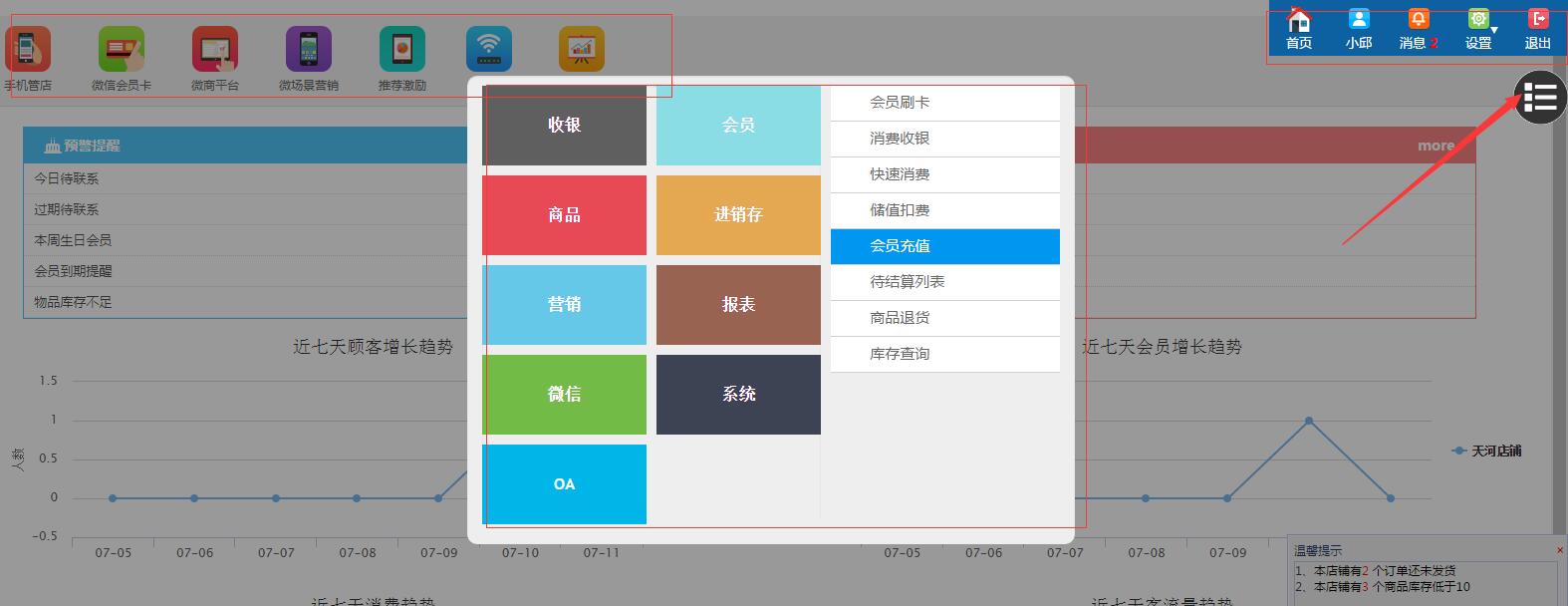Choose 会员刷卡 from submenu
The height and width of the screenshot is (606, 1568).
945,103
